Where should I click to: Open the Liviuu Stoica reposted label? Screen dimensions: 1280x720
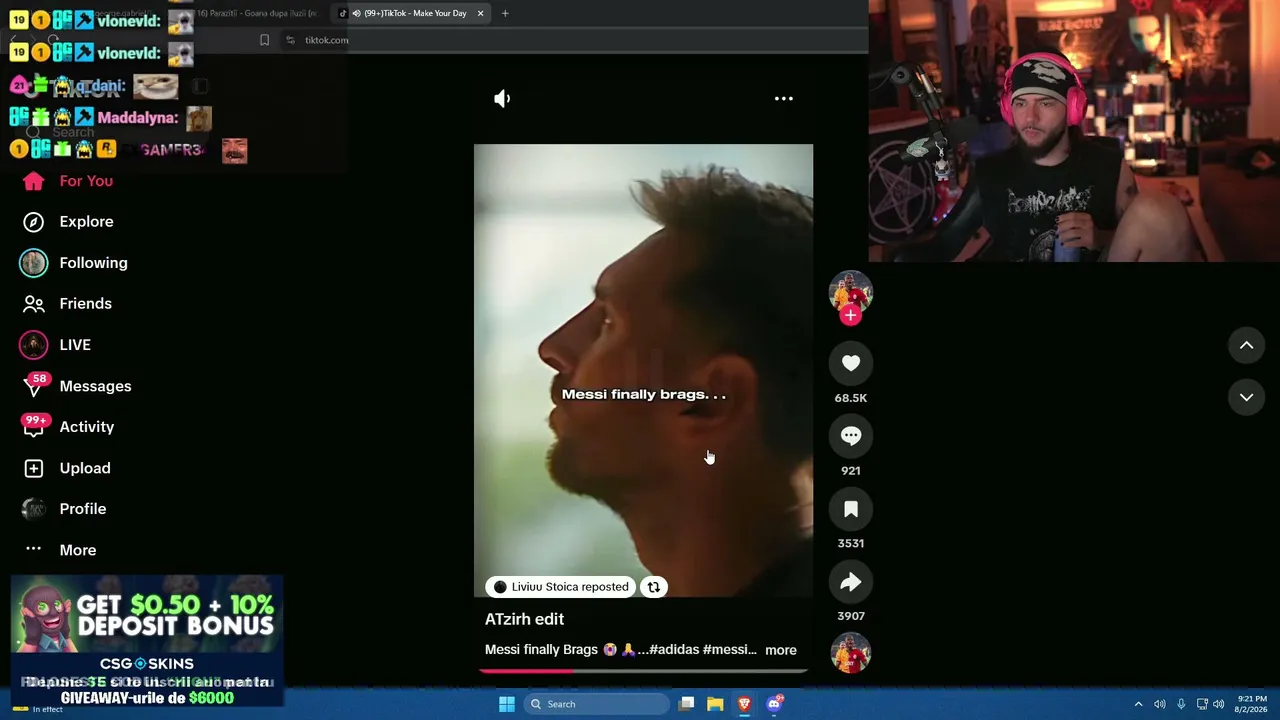coord(561,587)
